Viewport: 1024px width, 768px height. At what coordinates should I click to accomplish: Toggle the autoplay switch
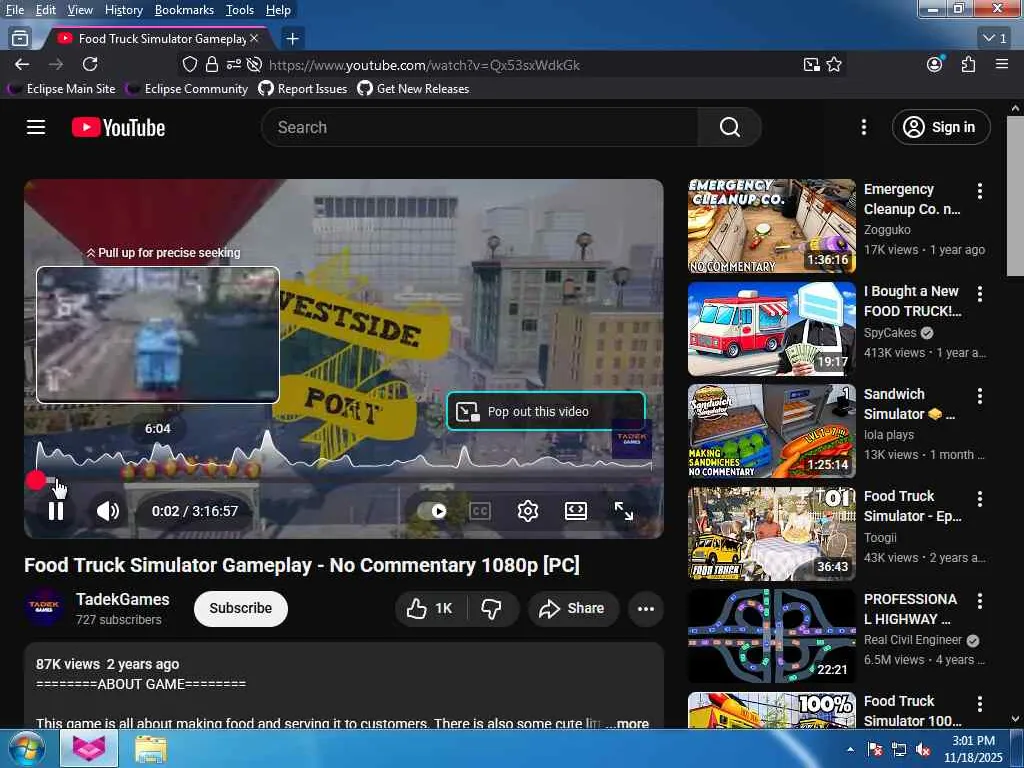[432, 511]
